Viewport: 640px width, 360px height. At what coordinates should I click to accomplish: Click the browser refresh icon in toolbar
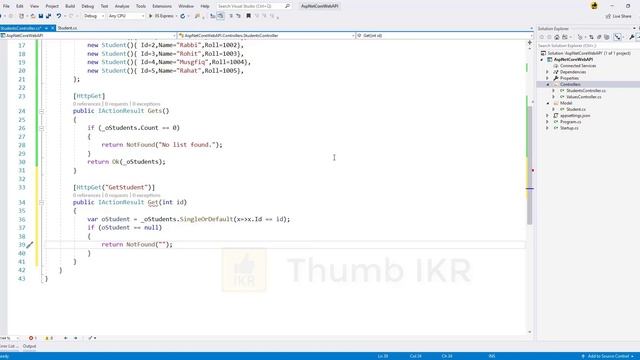pos(182,16)
